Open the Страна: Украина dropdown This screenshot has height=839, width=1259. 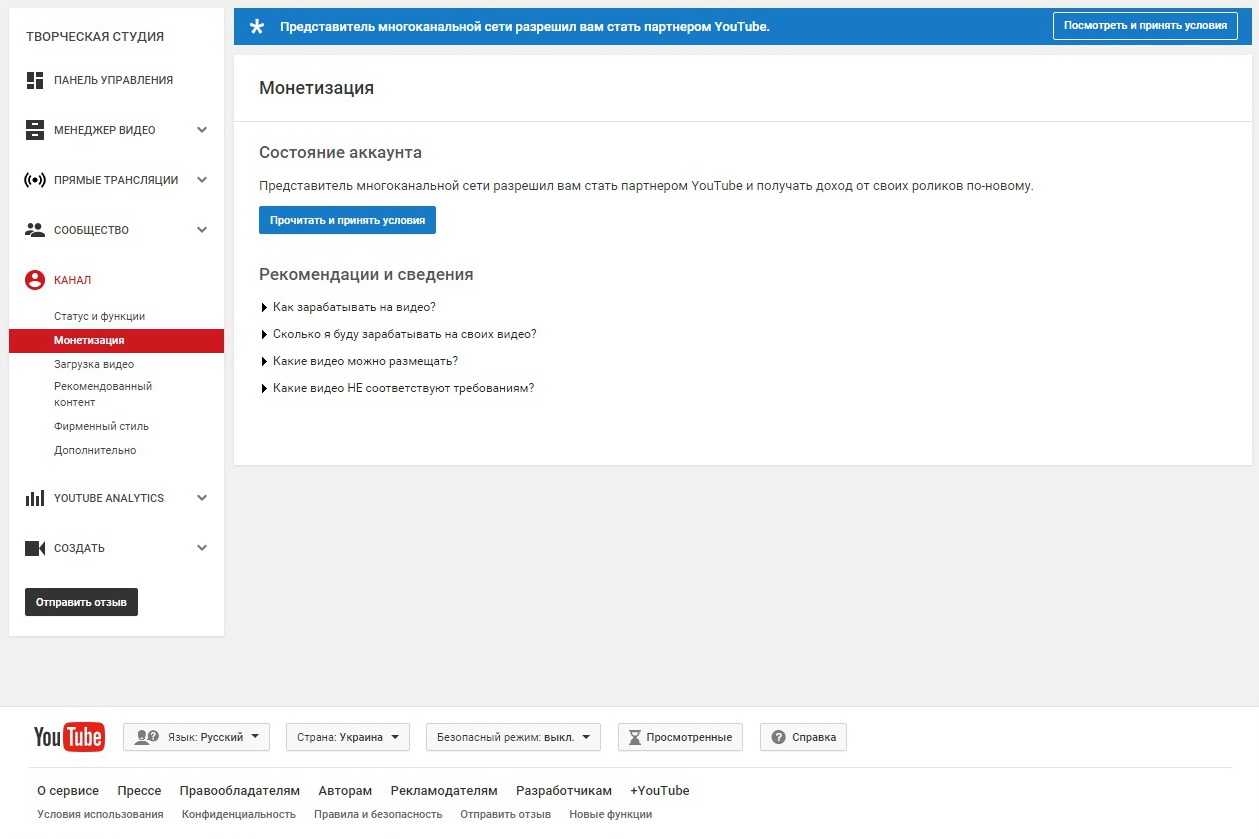(348, 737)
